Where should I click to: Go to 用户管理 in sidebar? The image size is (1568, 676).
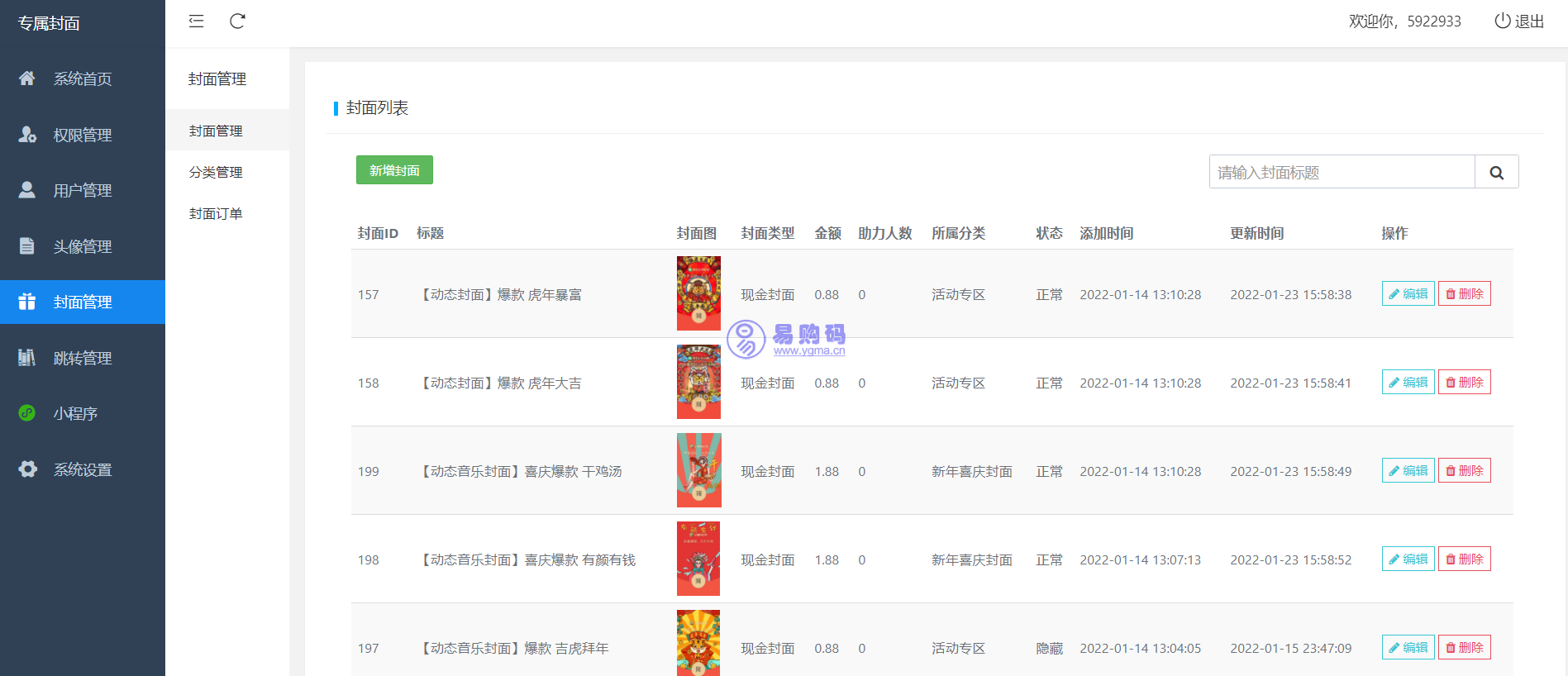[x=82, y=191]
